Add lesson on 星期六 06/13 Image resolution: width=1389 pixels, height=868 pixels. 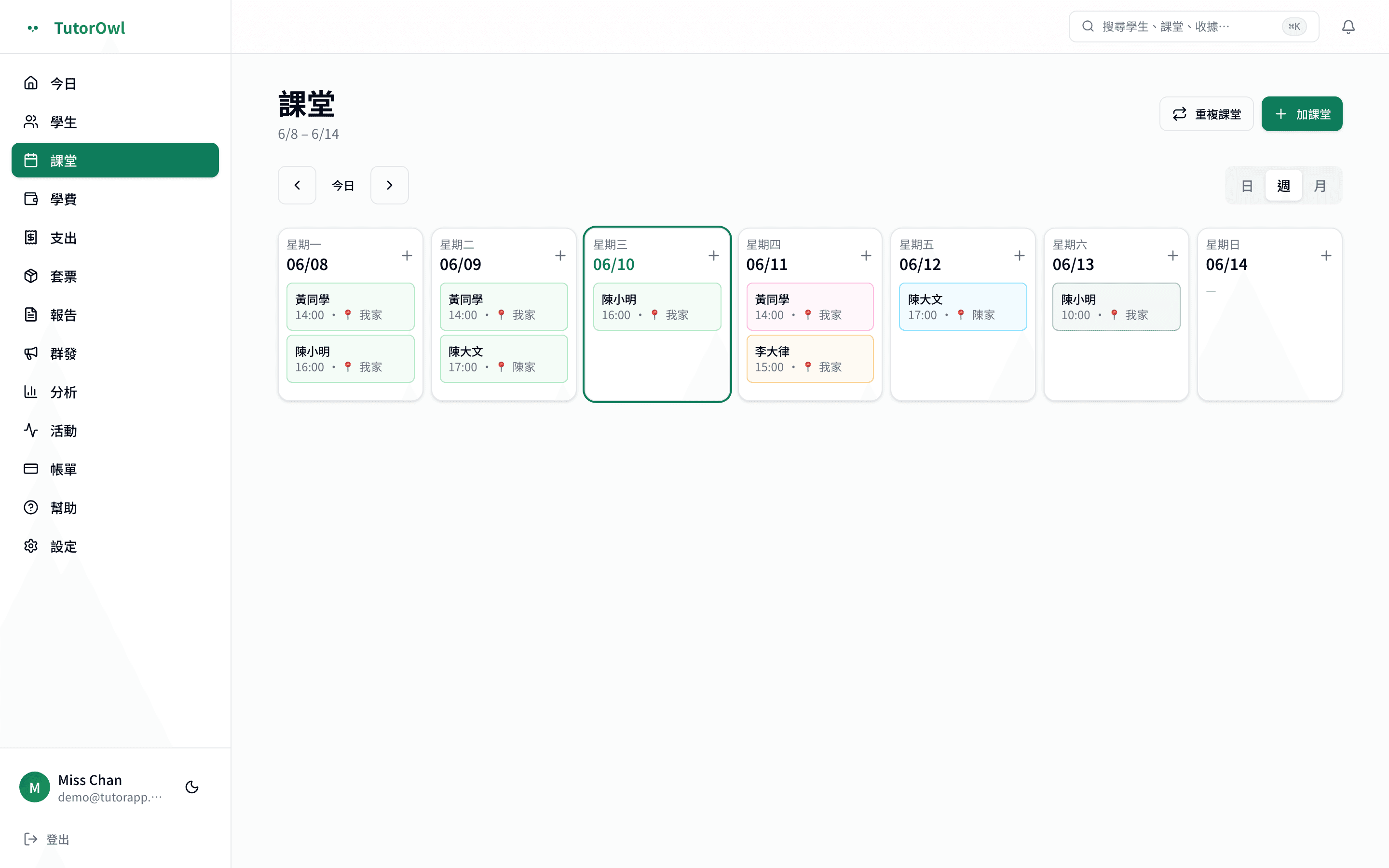(x=1172, y=256)
